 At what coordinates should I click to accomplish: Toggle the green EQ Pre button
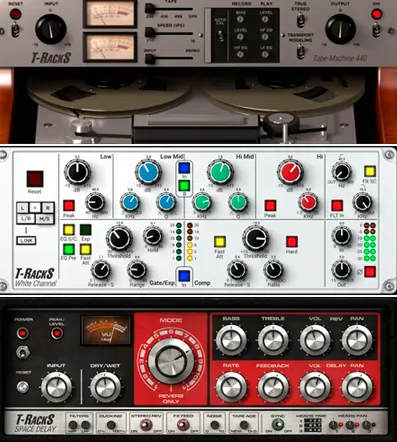pyautogui.click(x=69, y=249)
